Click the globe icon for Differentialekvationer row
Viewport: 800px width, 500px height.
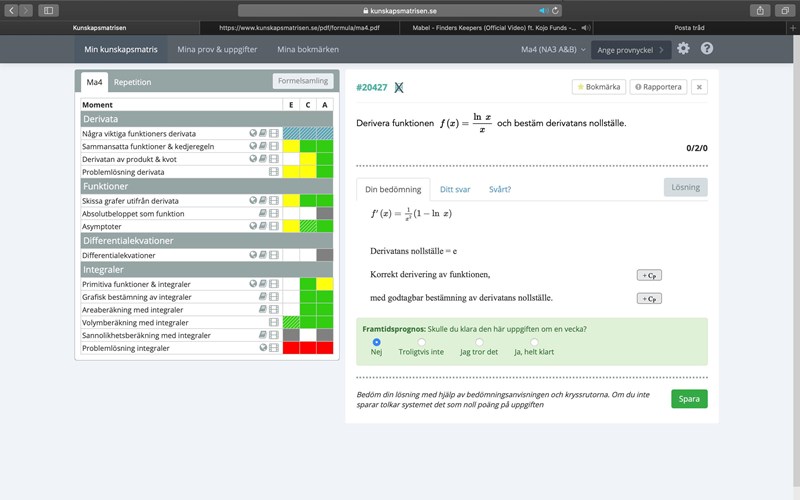tap(254, 255)
